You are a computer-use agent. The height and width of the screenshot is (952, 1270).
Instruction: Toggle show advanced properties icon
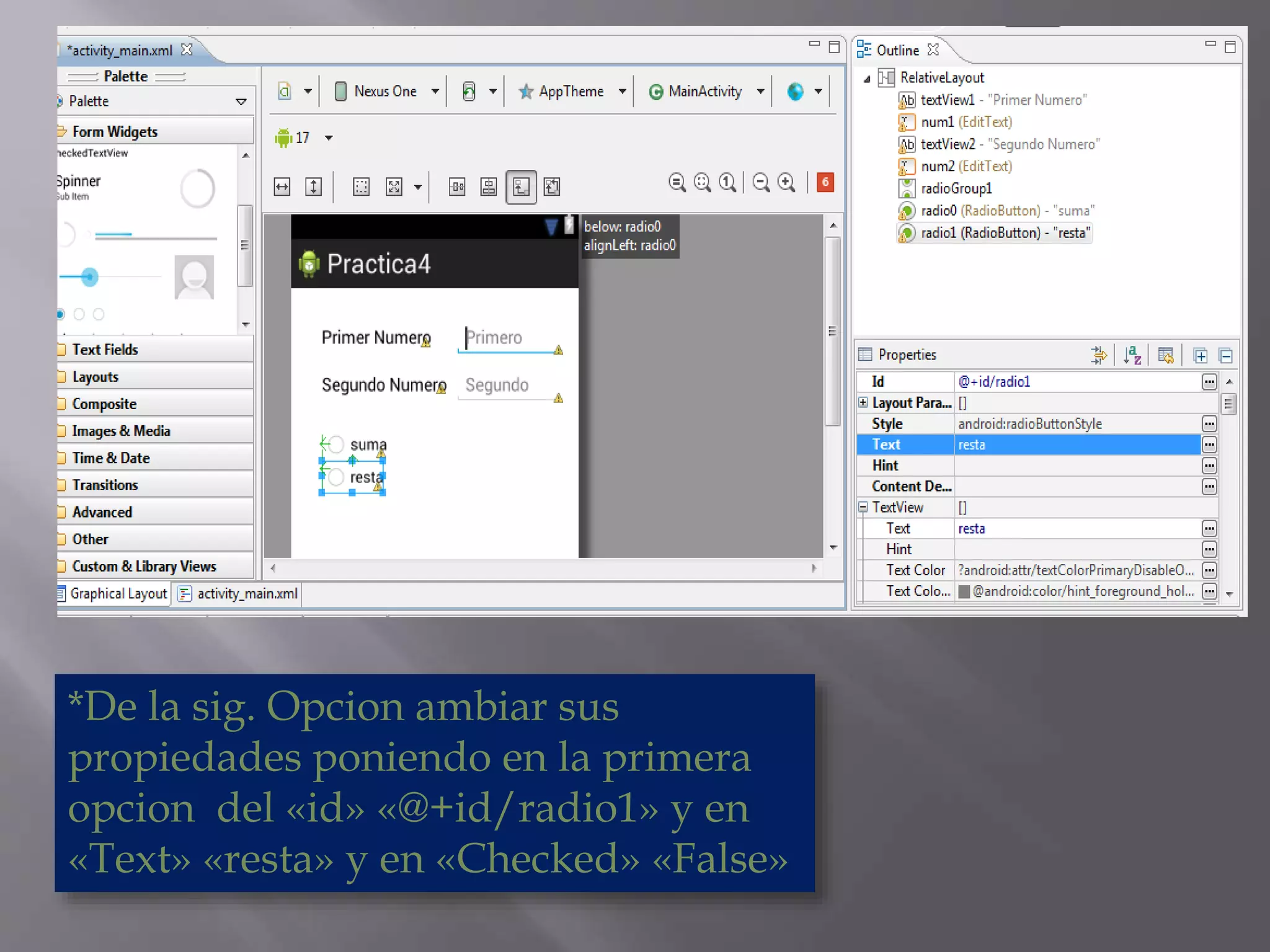[1098, 355]
